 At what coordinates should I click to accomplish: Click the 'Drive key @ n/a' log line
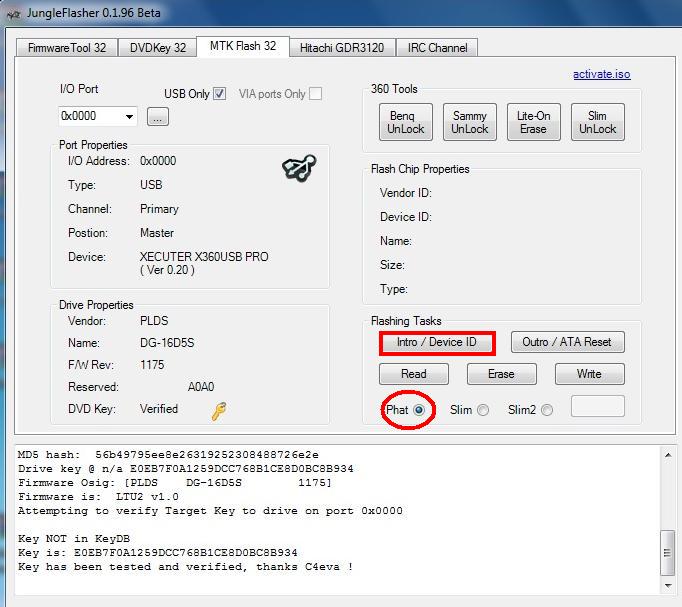tap(186, 469)
